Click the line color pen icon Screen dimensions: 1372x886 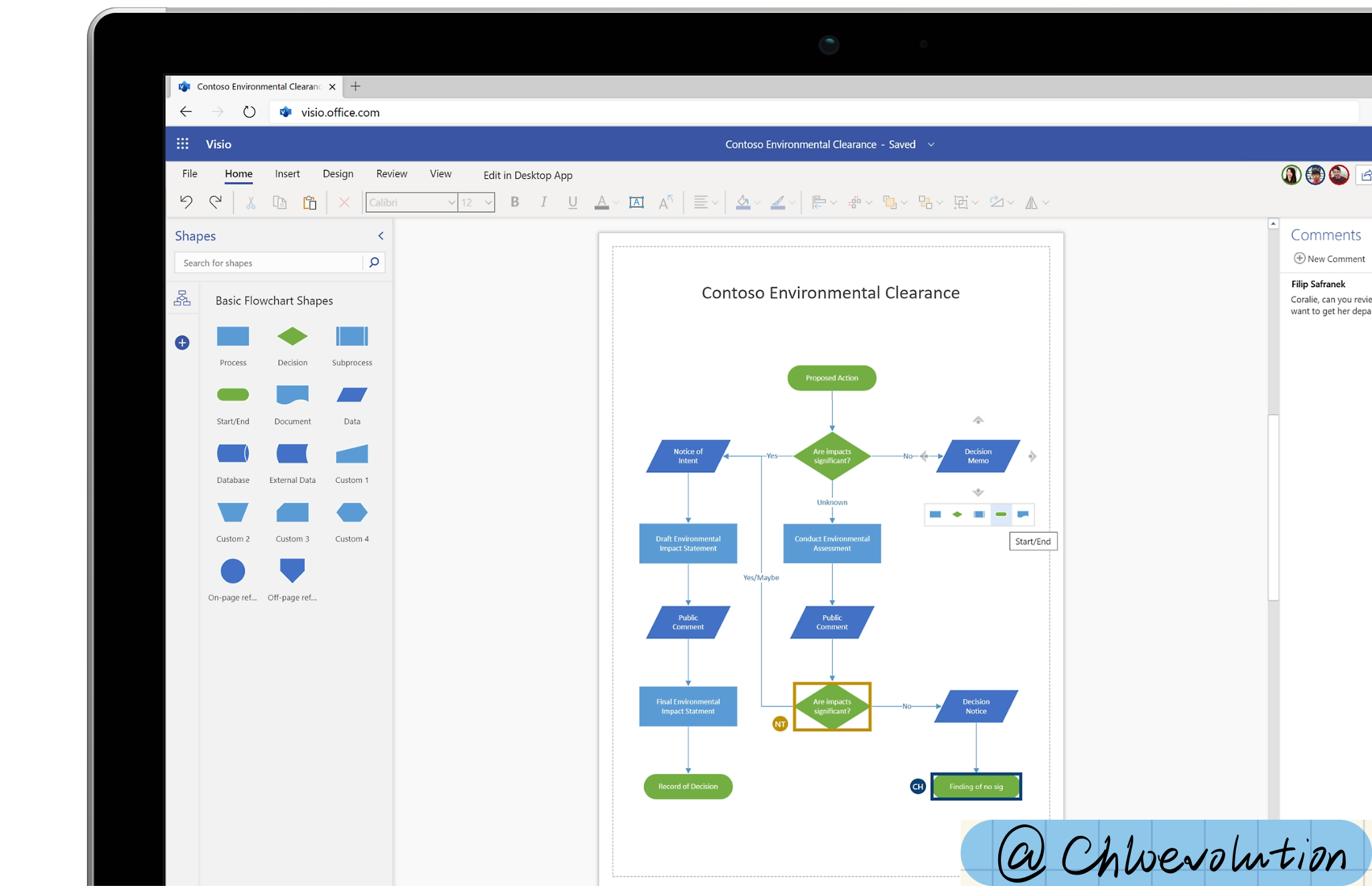[x=778, y=202]
